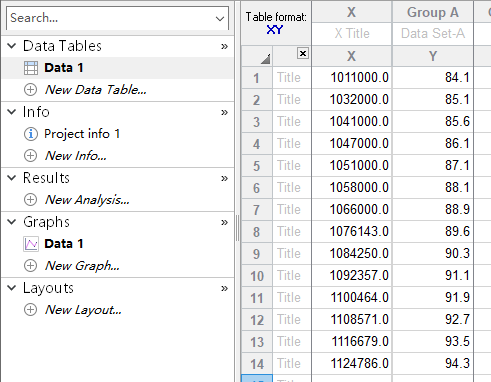Viewport: 491px width, 382px height.
Task: Click X value 1047000.0
Action: point(352,144)
